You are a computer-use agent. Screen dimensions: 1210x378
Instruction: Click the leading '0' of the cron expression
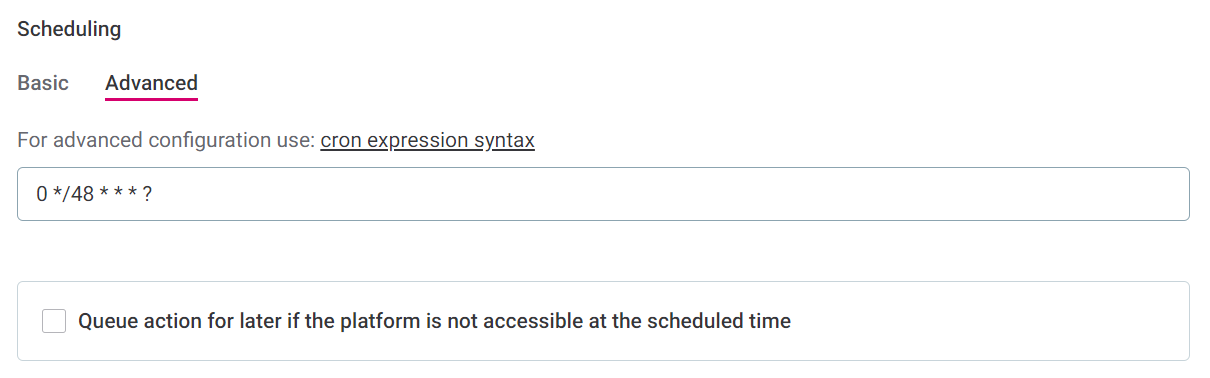pos(42,194)
